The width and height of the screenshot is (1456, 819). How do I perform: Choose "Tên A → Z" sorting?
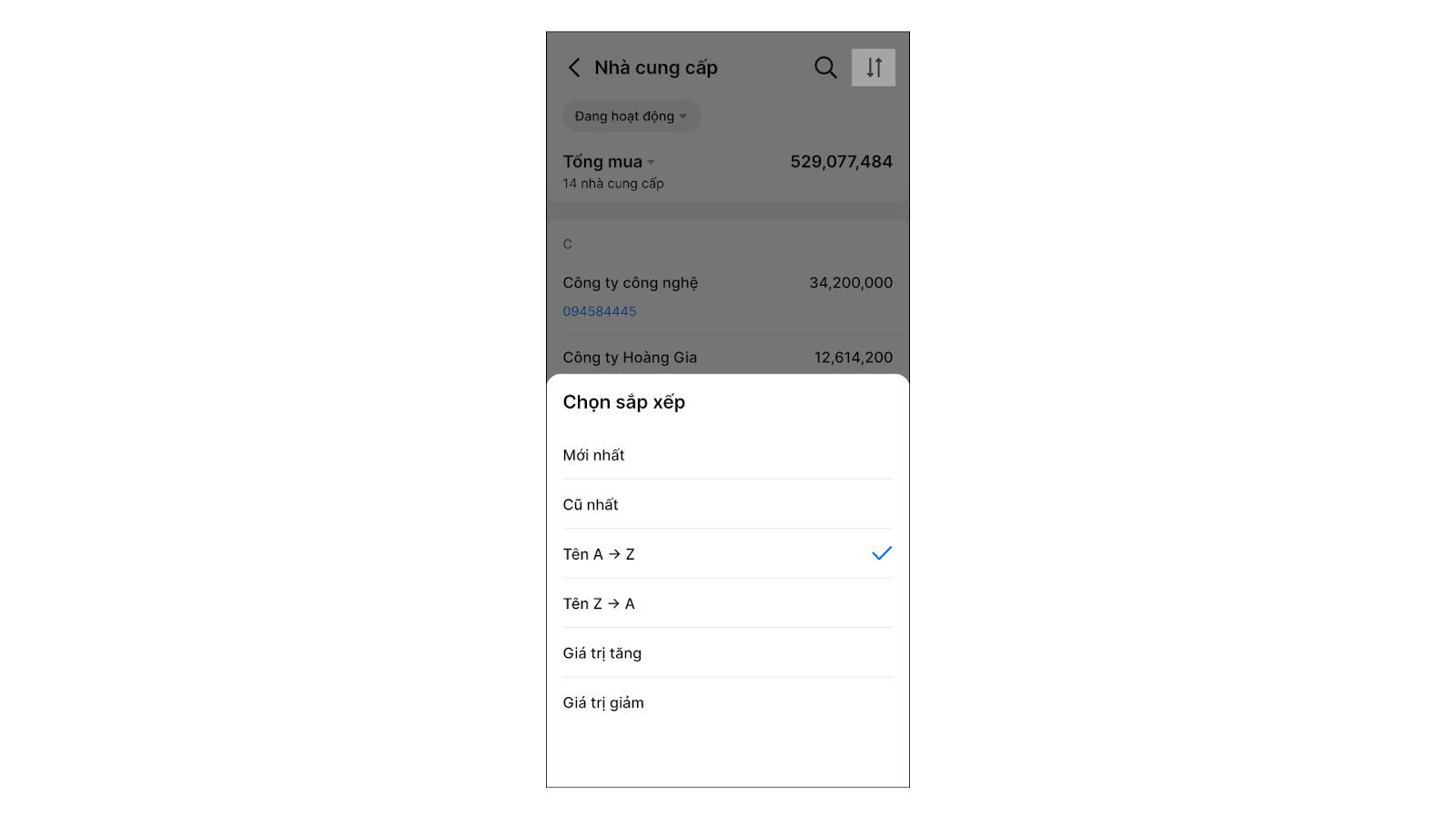coord(599,554)
